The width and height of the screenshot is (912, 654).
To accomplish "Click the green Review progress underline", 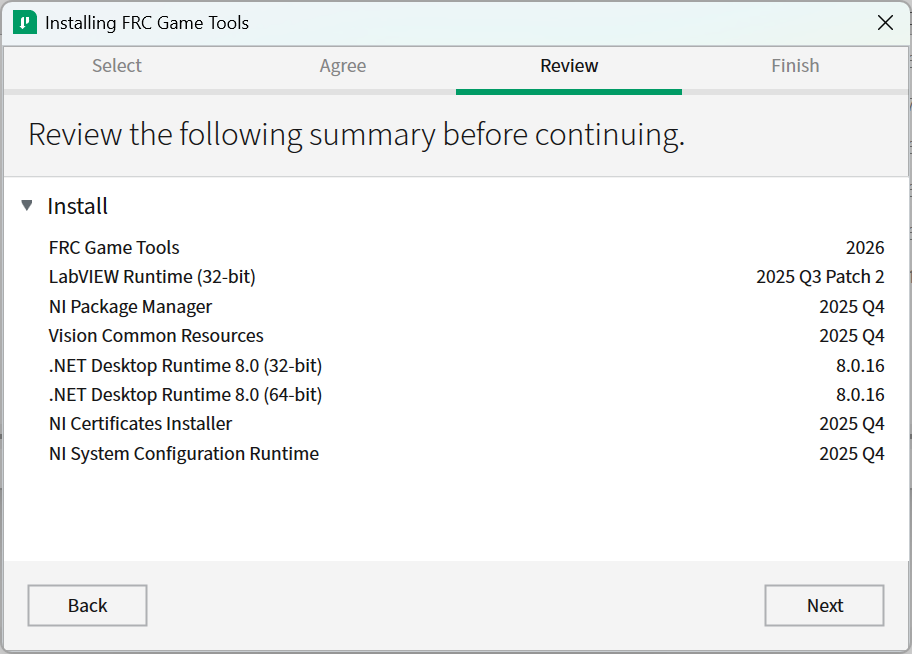I will coord(568,89).
